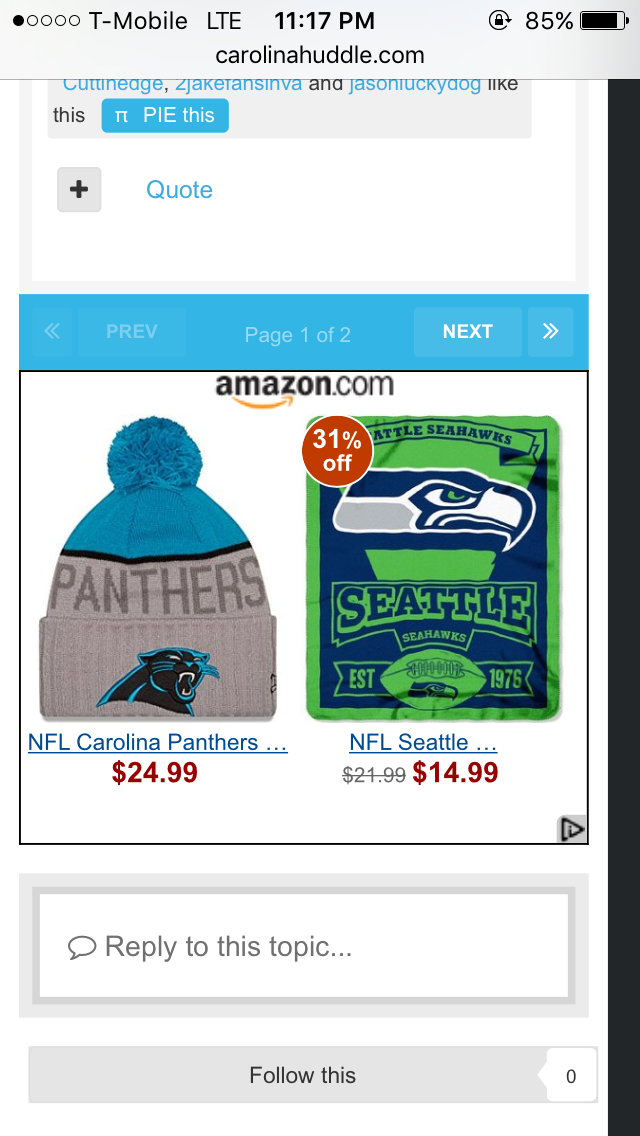
Task: Tap the plus multiquote icon button
Action: click(x=79, y=190)
